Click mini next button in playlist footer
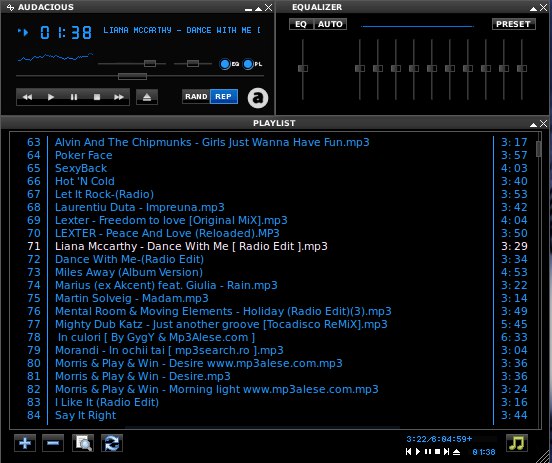This screenshot has height=463, width=552. click(x=446, y=452)
